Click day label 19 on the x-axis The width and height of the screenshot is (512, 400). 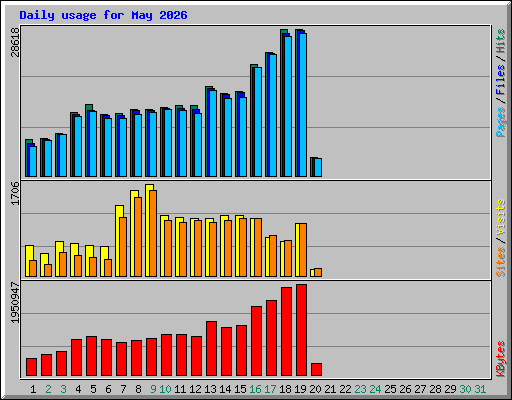tap(300, 389)
